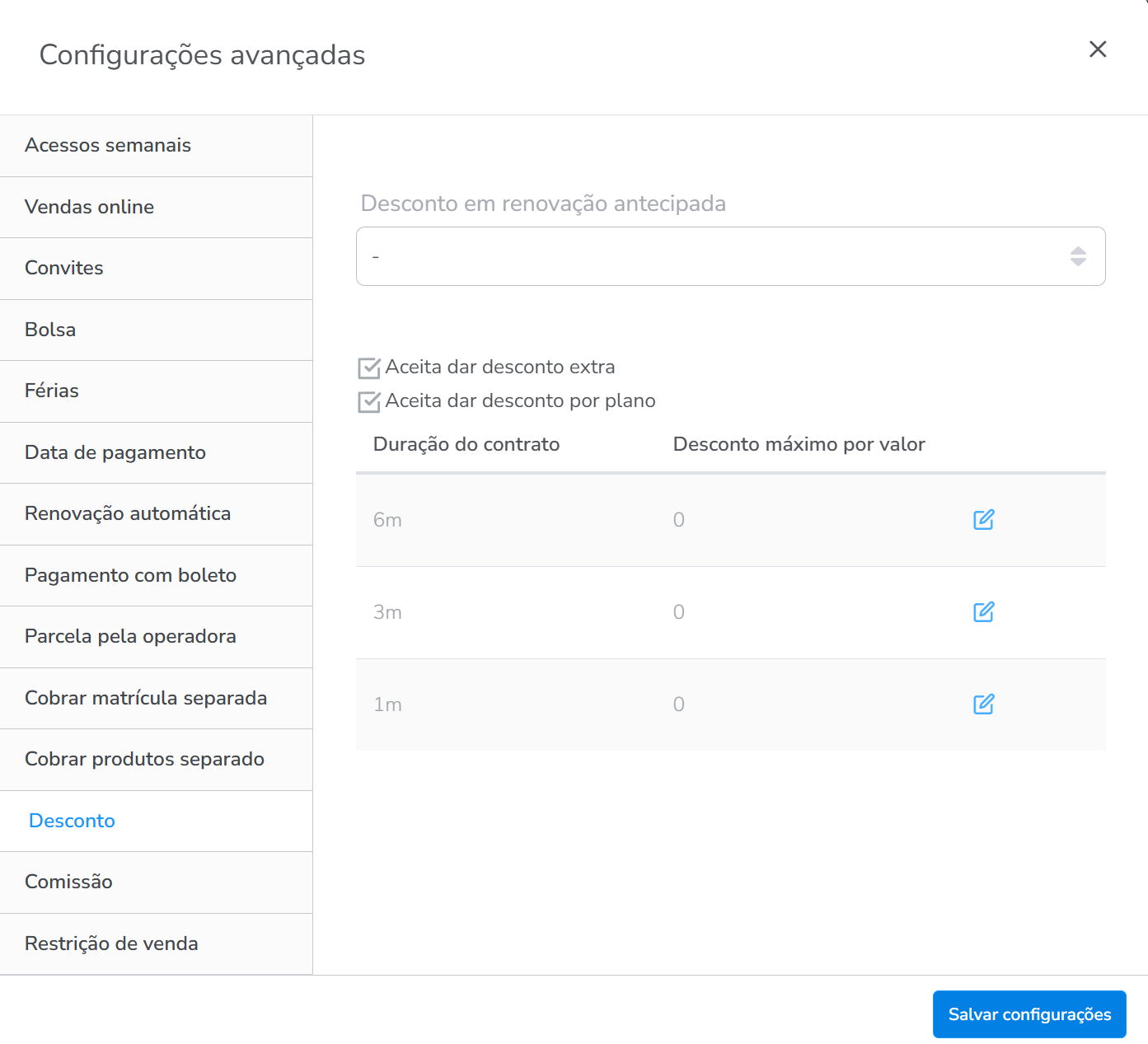Go to the Bolsa settings
This screenshot has height=1044, width=1148.
pos(50,330)
